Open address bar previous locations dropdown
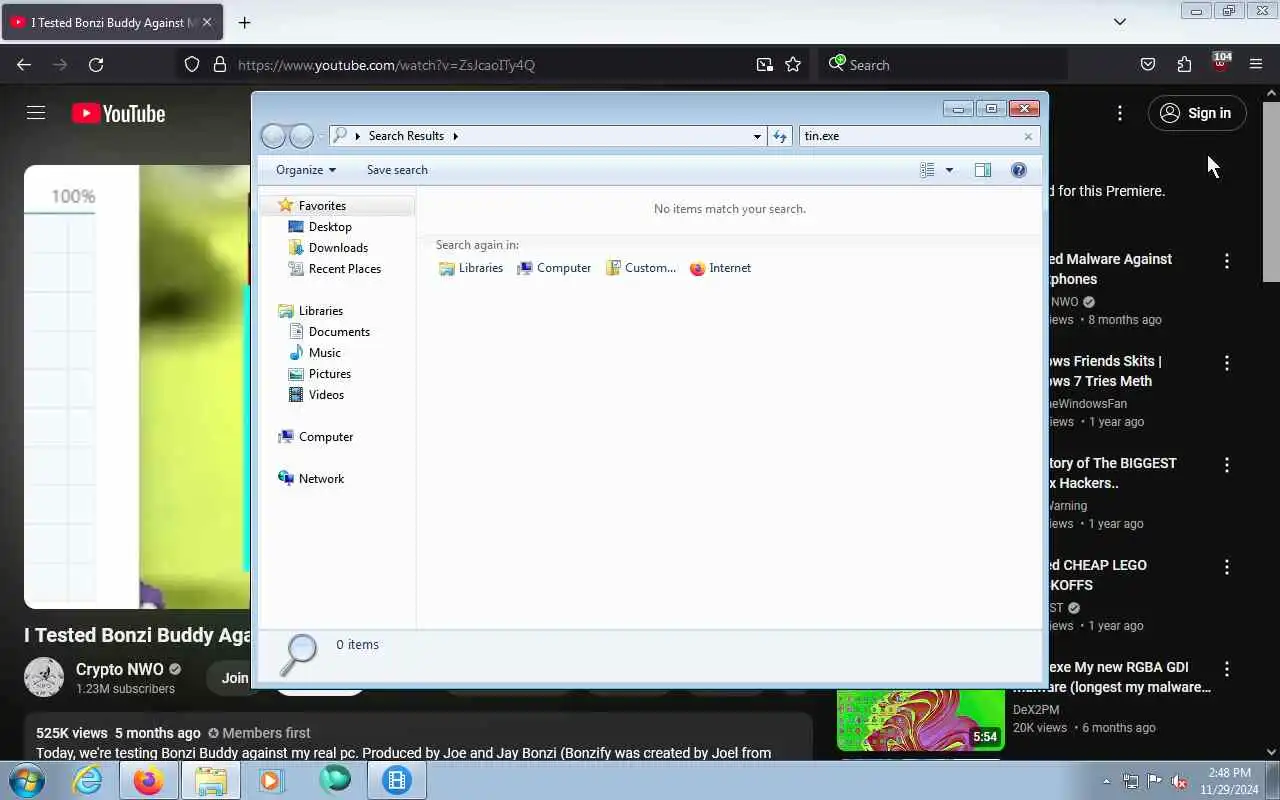This screenshot has height=800, width=1280. [757, 136]
